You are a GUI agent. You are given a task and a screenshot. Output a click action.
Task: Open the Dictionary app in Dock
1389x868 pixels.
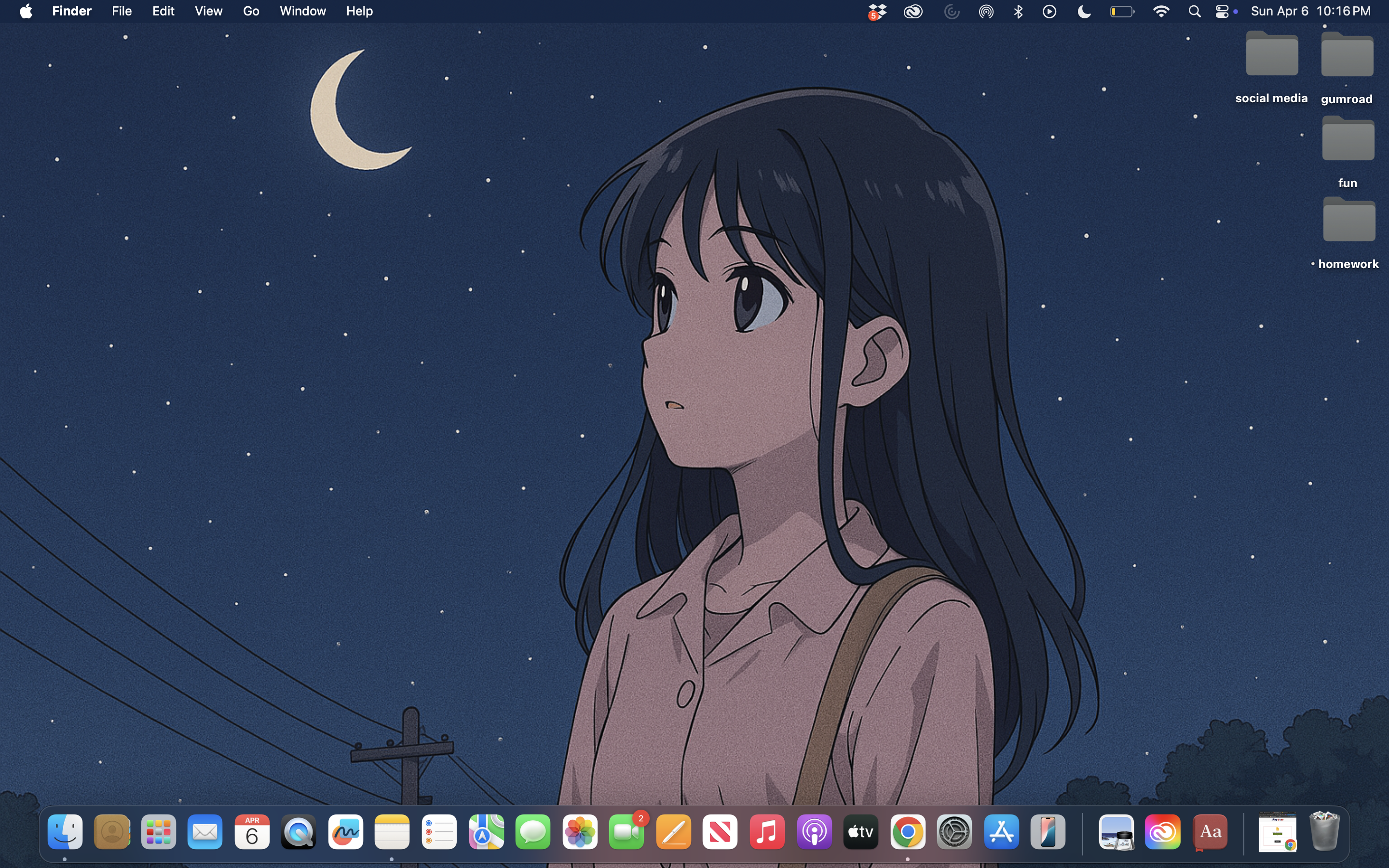[1210, 832]
